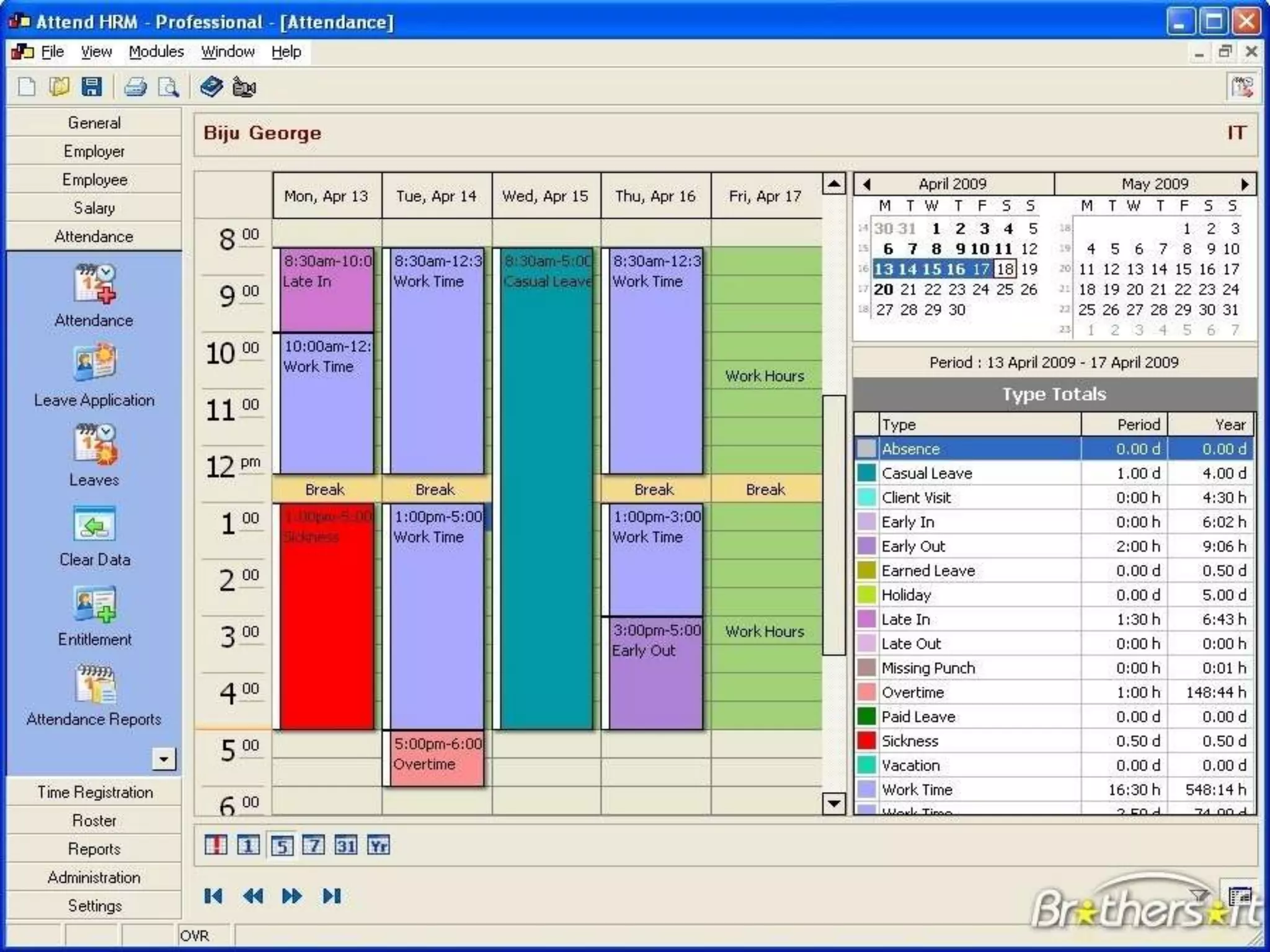The image size is (1270, 952).
Task: Click the schedule scroll up arrow
Action: point(834,184)
